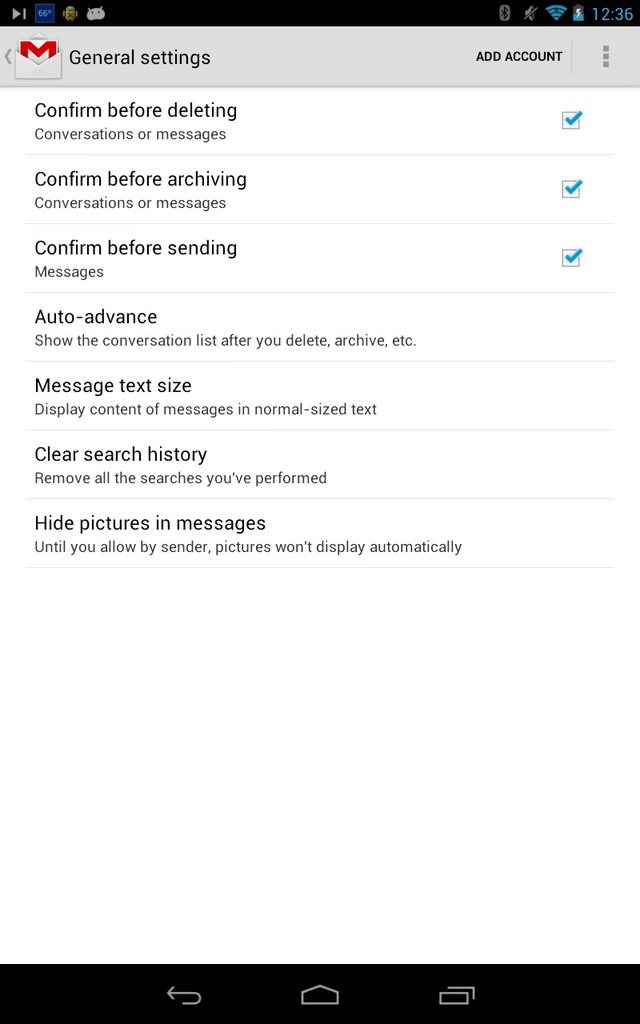
Task: Open the three-dot overflow menu
Action: click(x=605, y=57)
